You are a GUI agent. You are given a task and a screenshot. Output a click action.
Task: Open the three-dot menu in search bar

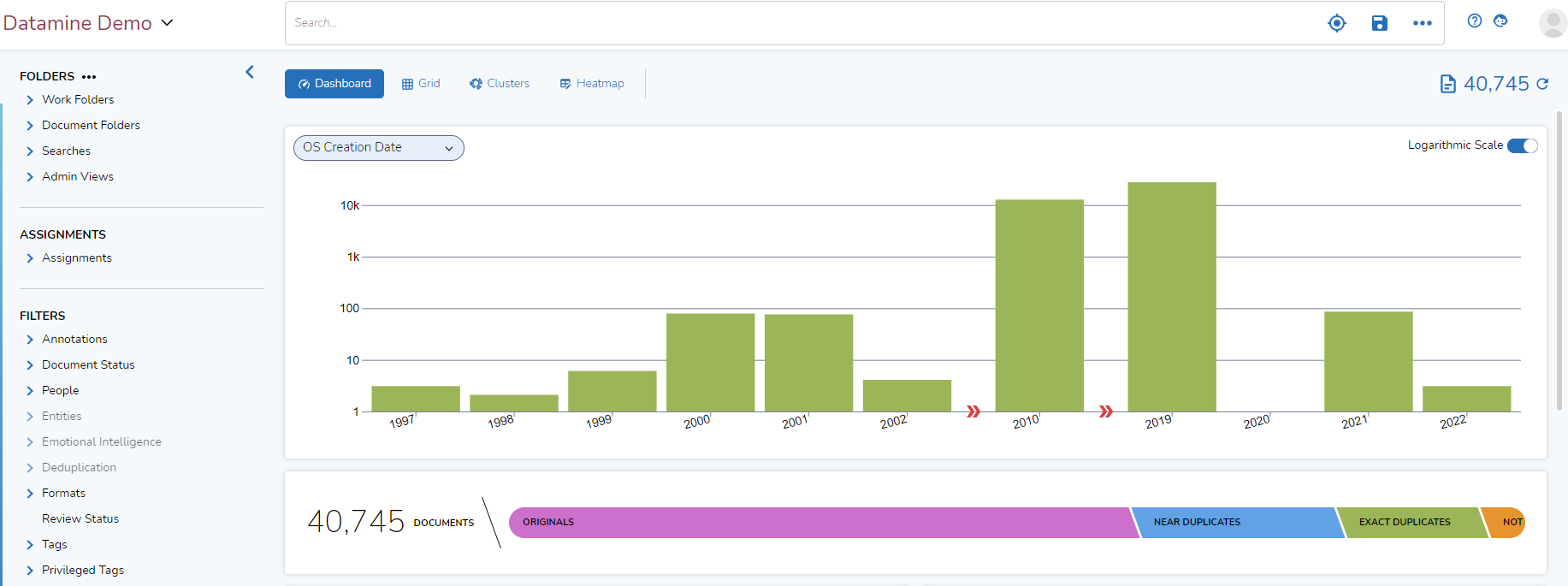click(1422, 23)
